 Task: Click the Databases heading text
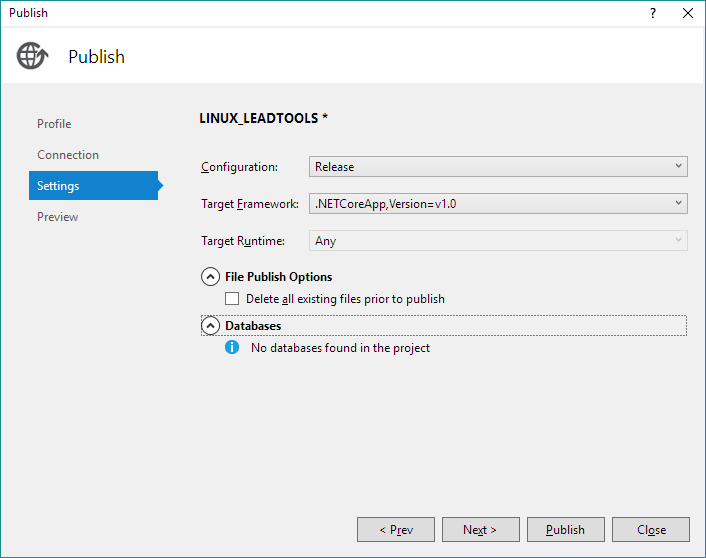coord(253,326)
